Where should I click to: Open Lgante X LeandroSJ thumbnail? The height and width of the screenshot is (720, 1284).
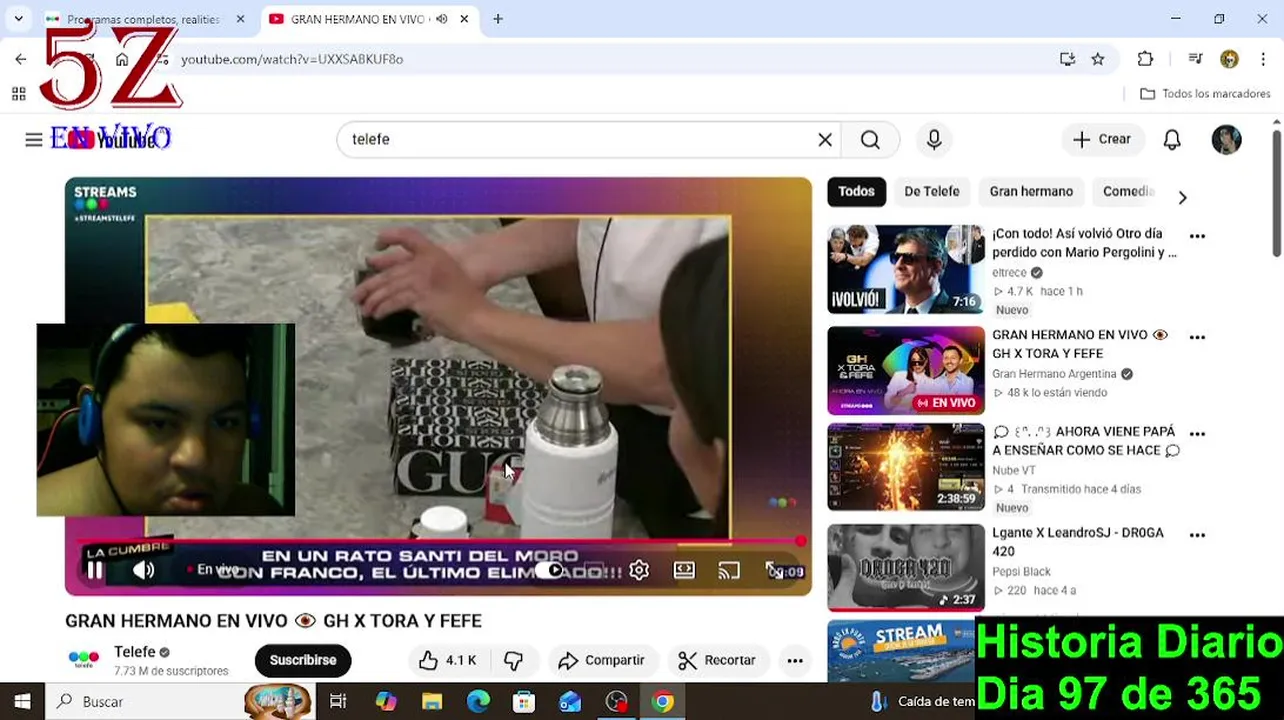906,567
